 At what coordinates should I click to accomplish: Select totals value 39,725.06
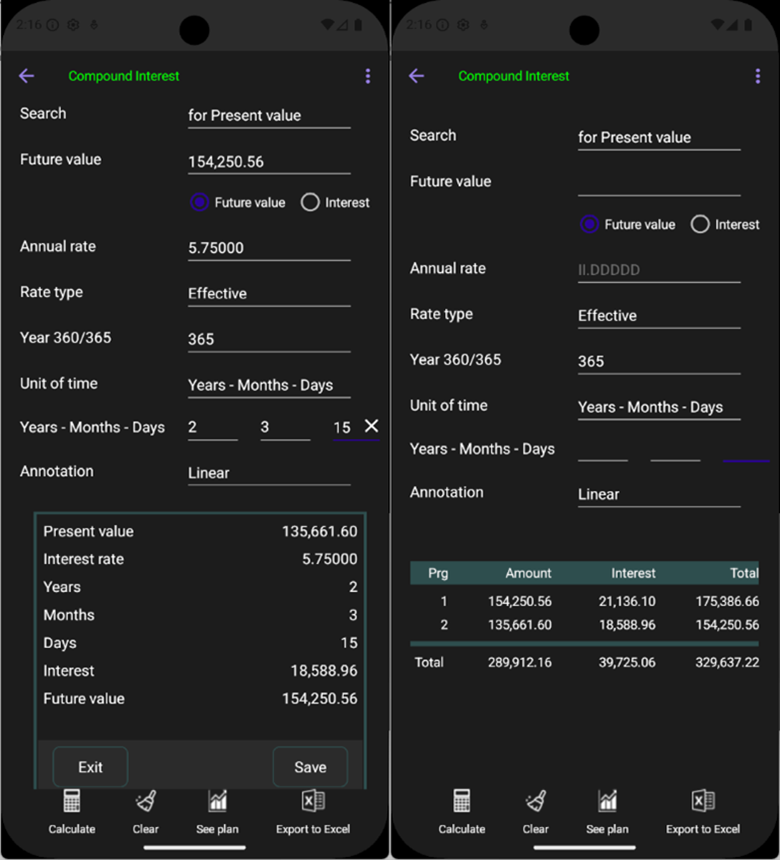(627, 663)
